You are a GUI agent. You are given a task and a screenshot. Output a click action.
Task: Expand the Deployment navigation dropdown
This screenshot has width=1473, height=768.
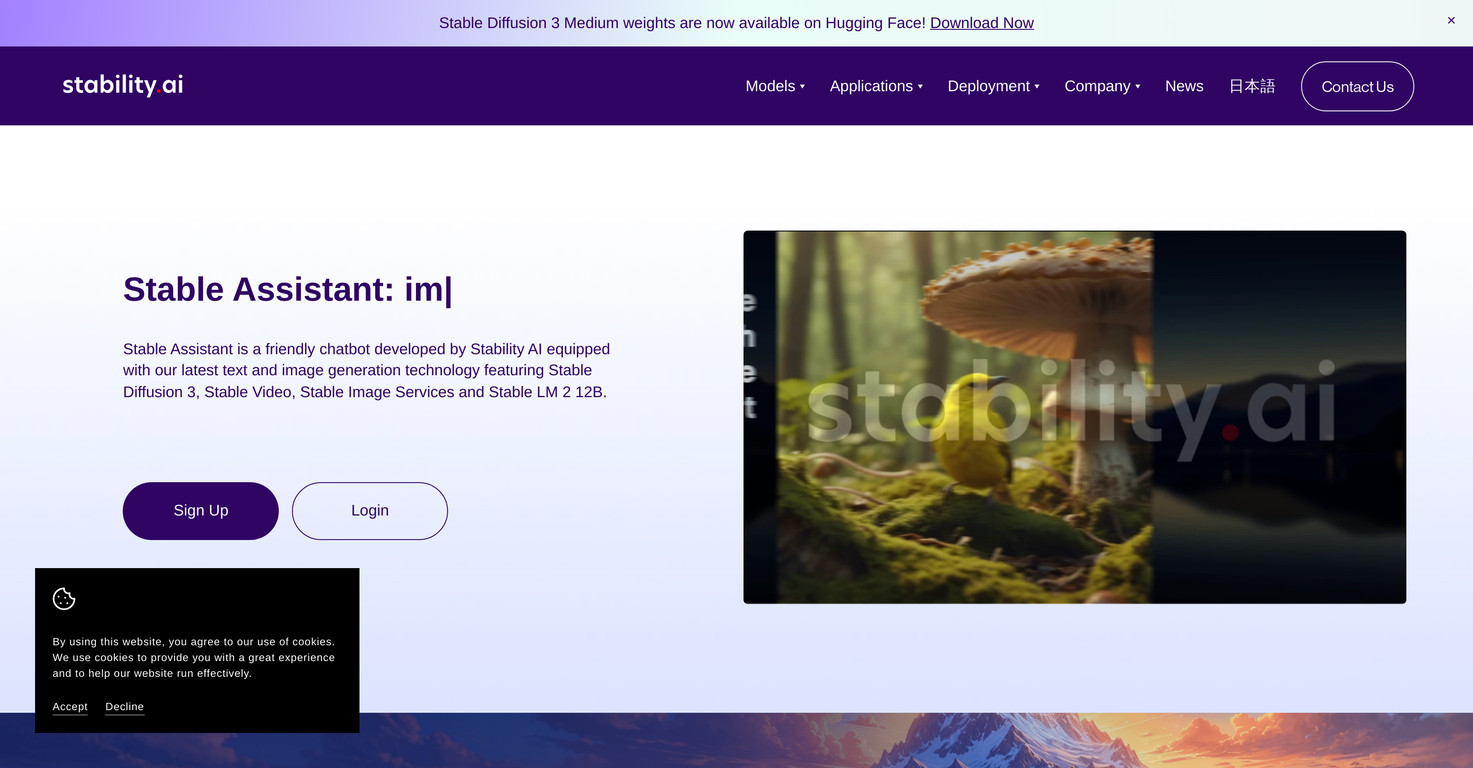pyautogui.click(x=993, y=86)
